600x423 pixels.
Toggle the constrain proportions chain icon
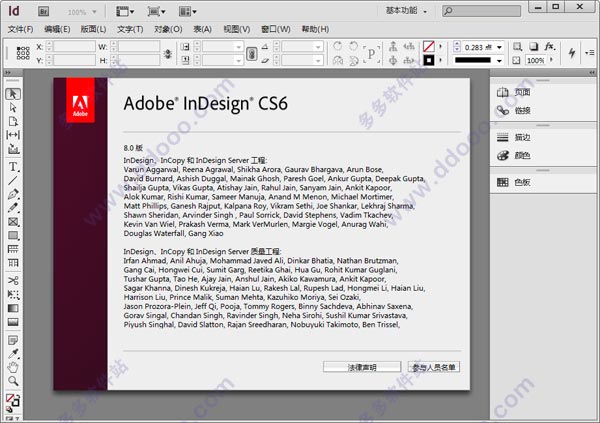pyautogui.click(x=251, y=54)
